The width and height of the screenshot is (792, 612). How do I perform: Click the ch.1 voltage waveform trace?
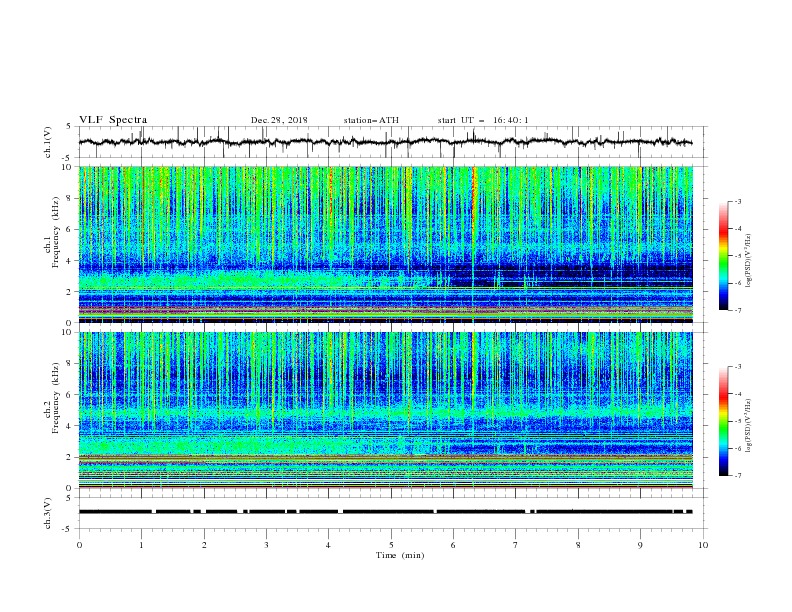[x=385, y=142]
